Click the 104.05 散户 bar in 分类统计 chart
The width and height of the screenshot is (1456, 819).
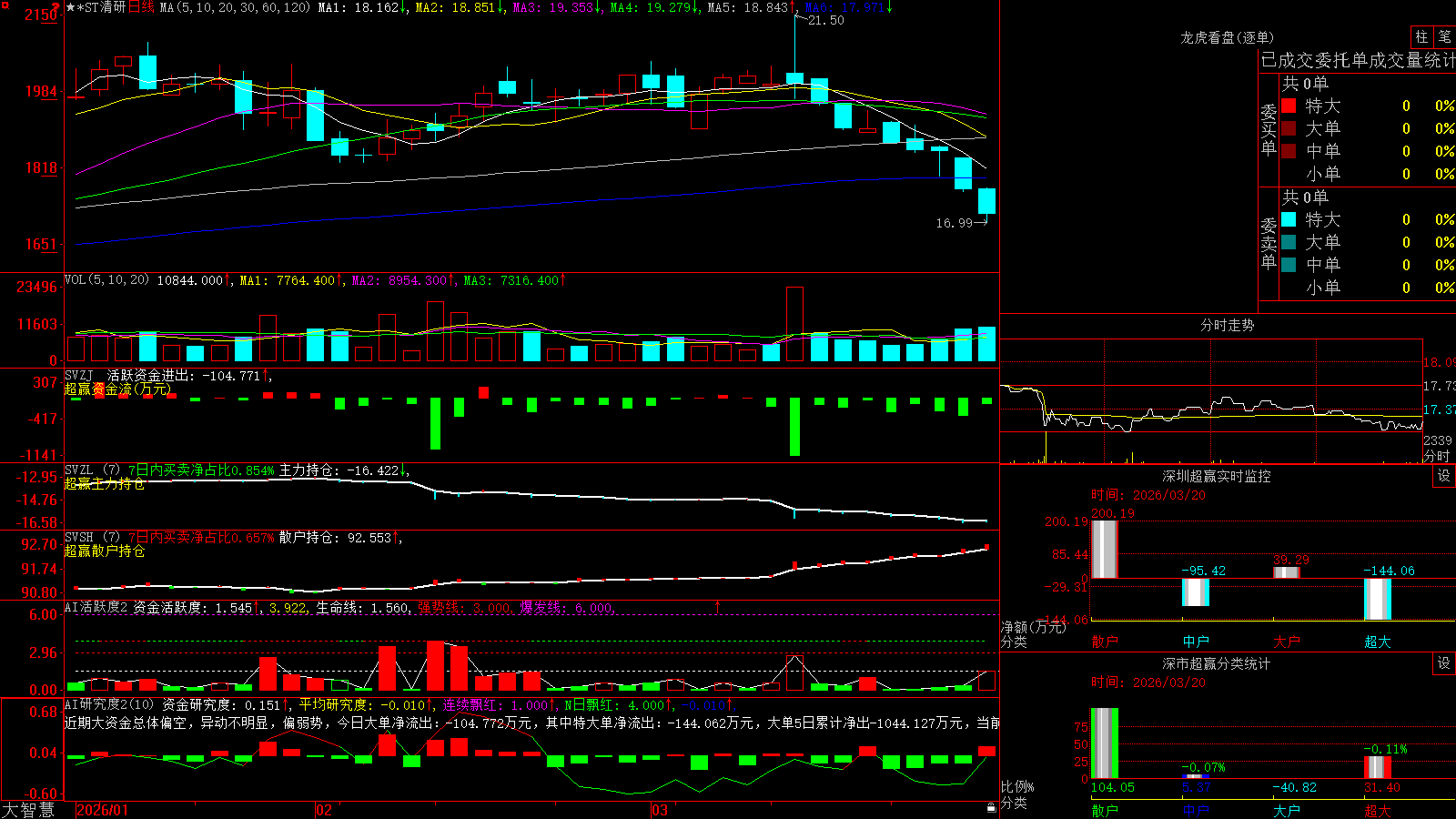click(x=1105, y=743)
